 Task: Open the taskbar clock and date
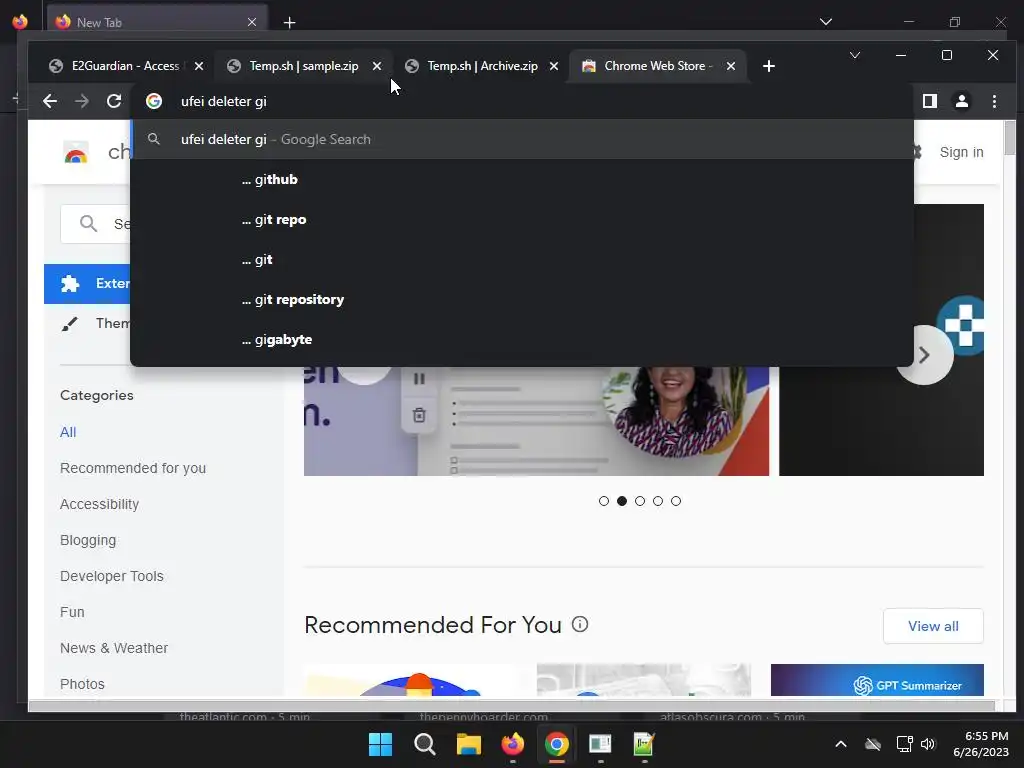coord(981,744)
